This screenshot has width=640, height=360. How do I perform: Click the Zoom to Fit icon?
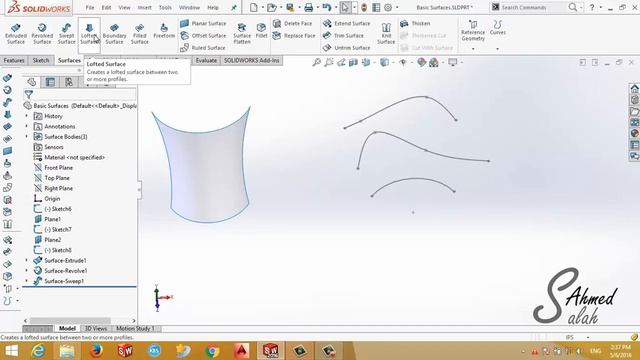(316, 62)
